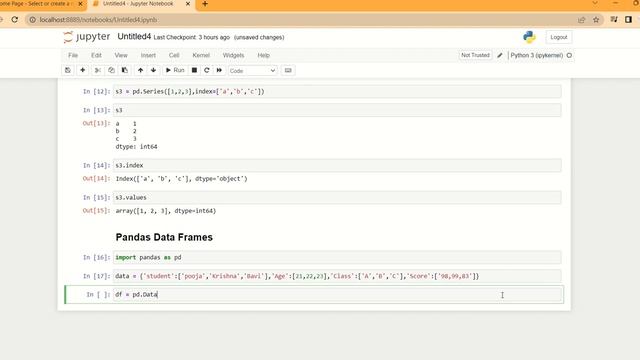Viewport: 640px width, 360px height.
Task: Insert cell below with plus icon
Action: [82, 70]
